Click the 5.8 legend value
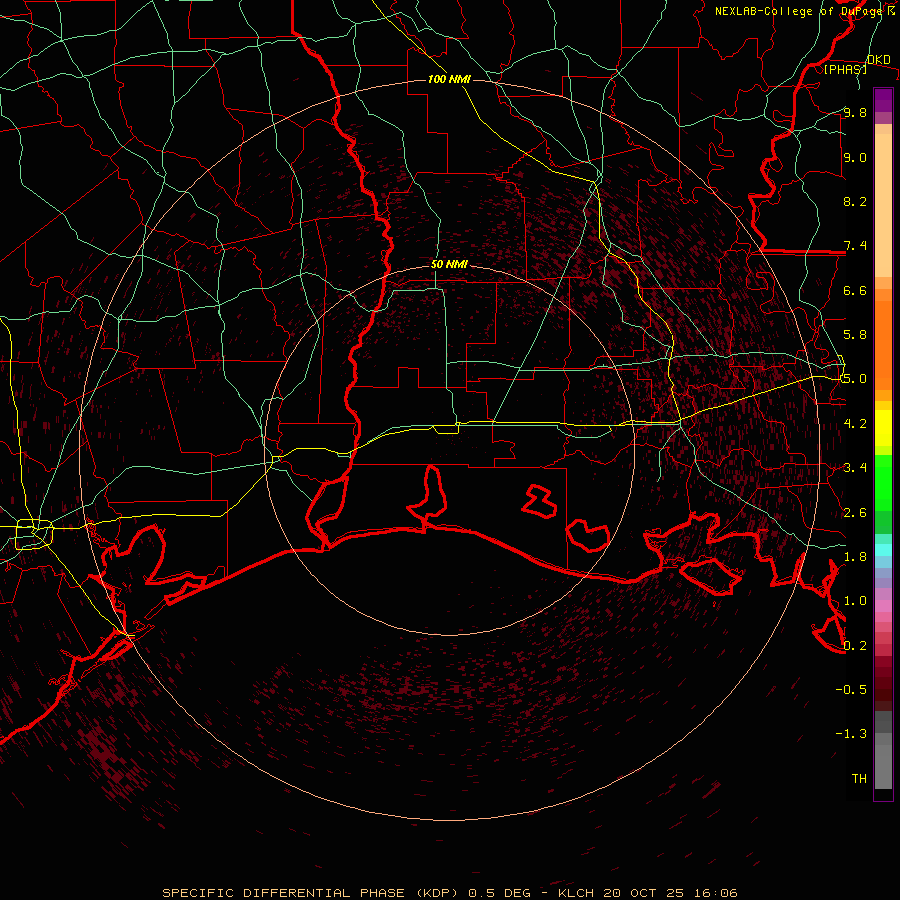The width and height of the screenshot is (900, 900). pos(855,334)
